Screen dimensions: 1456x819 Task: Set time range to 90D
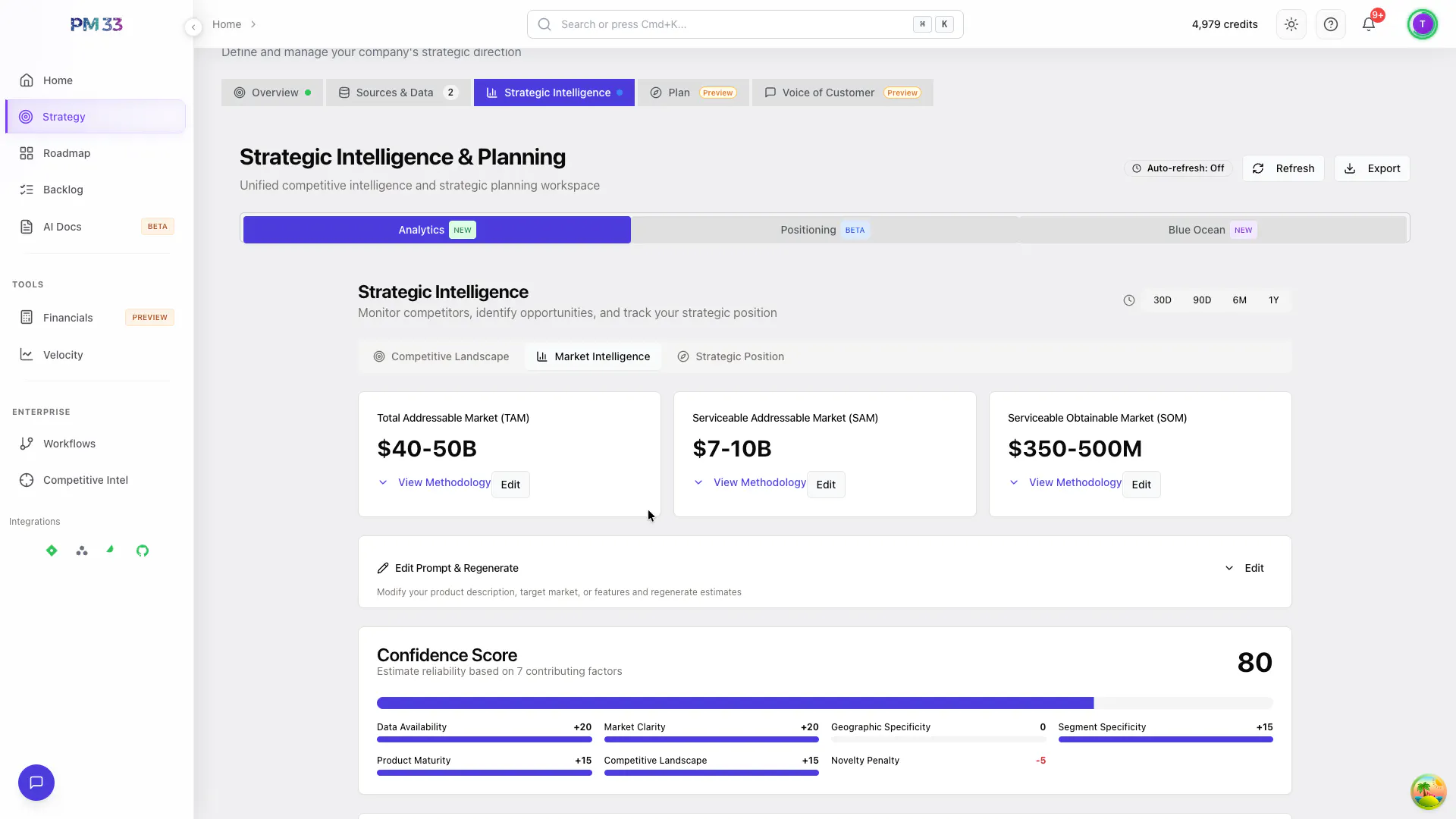tap(1201, 300)
